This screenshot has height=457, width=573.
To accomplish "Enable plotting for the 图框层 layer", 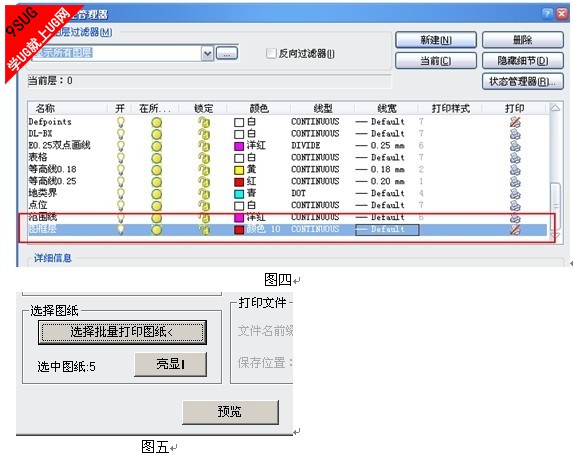I will 515,229.
